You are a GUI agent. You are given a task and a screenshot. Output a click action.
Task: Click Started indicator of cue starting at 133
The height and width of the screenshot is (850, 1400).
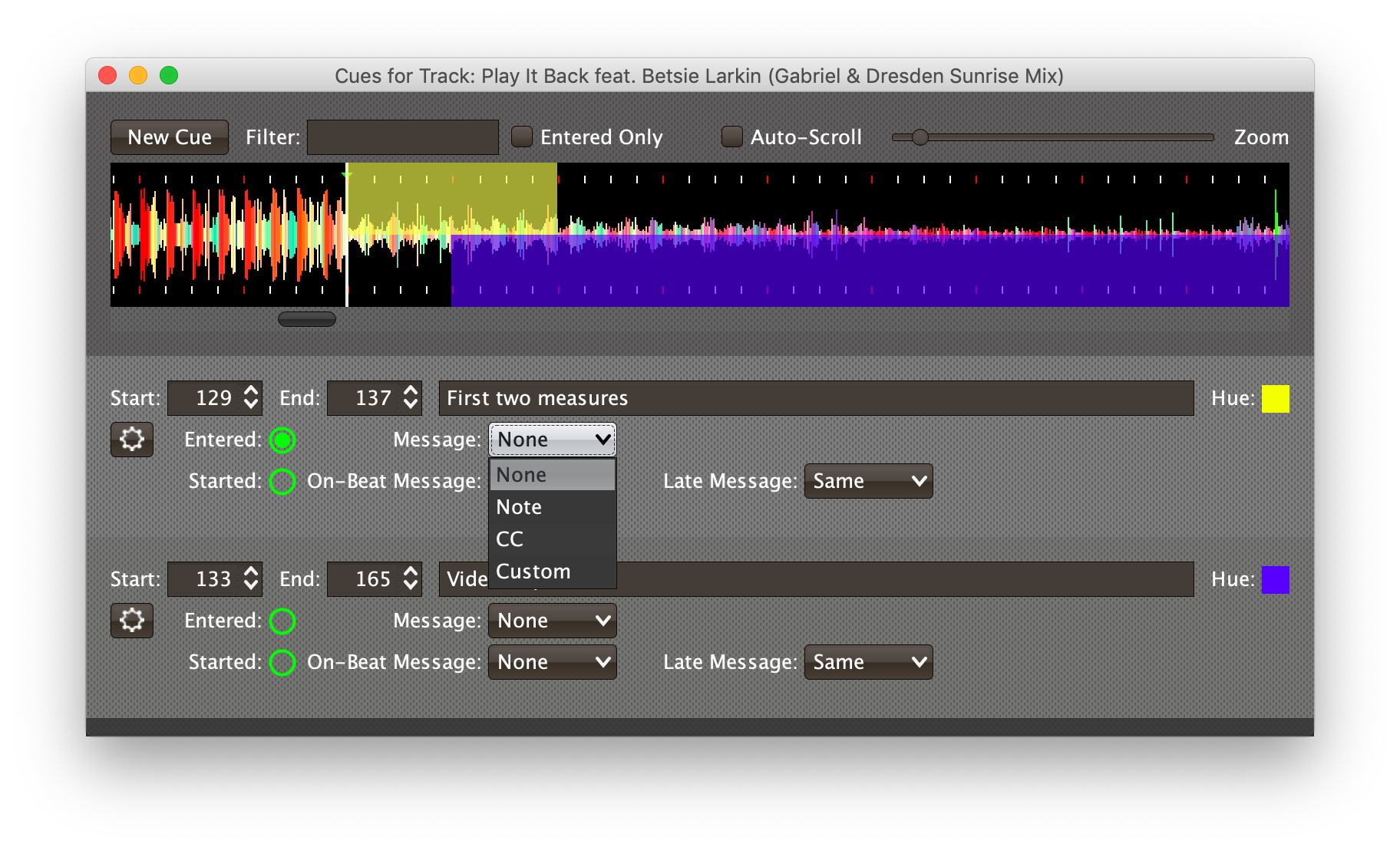point(282,662)
